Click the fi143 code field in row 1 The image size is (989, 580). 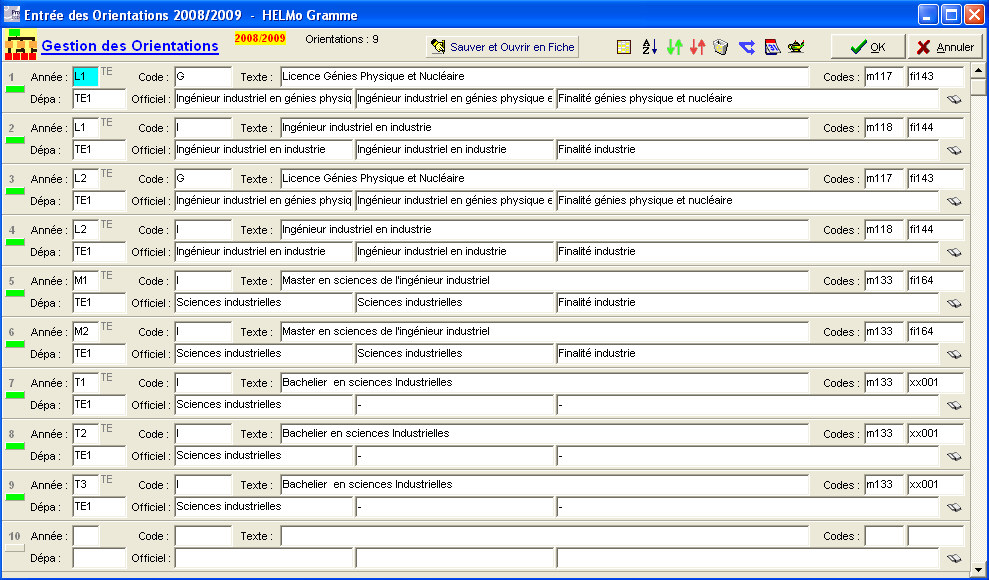(x=935, y=76)
